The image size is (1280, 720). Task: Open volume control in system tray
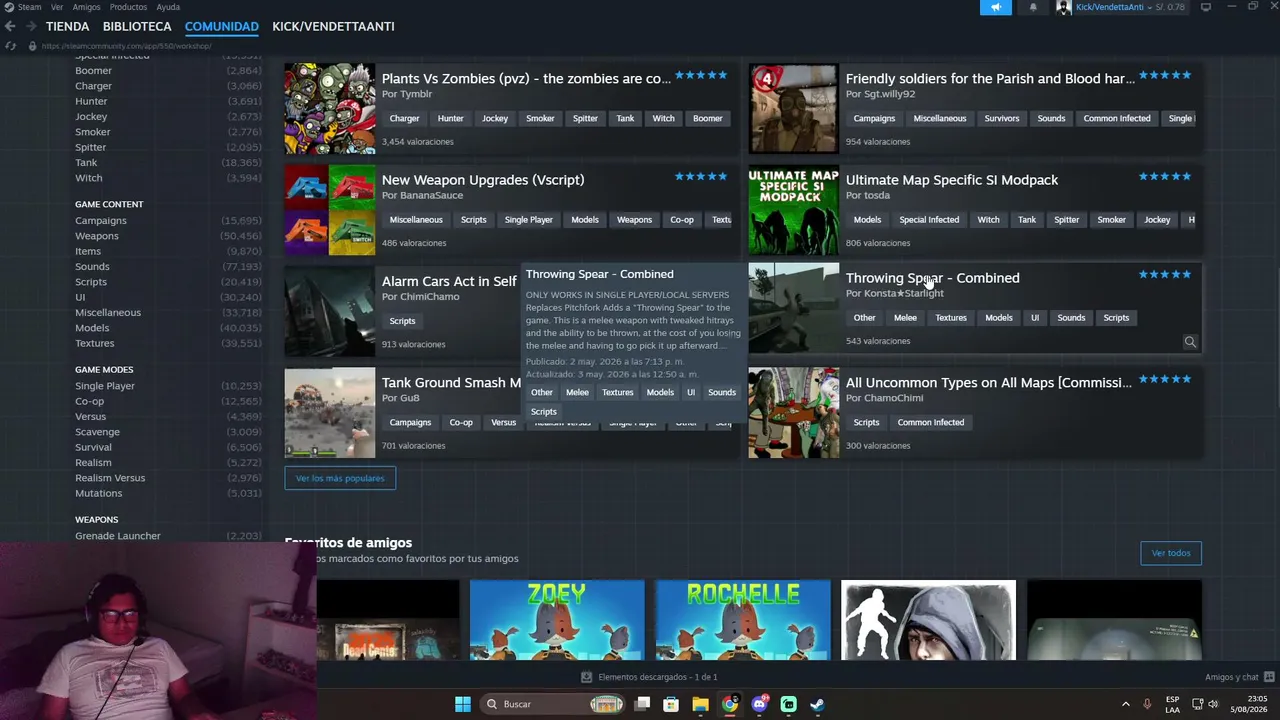tap(1213, 704)
